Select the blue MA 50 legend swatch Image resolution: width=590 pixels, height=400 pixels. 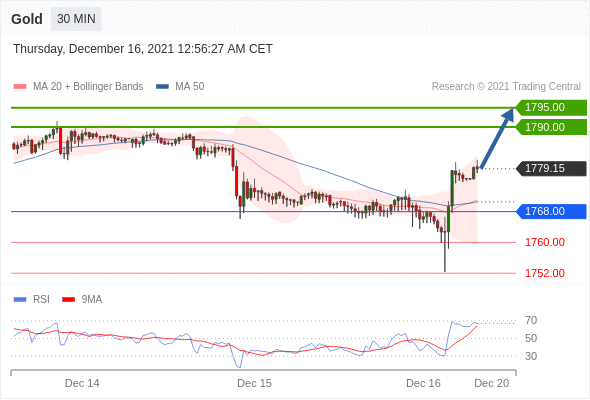pos(162,87)
